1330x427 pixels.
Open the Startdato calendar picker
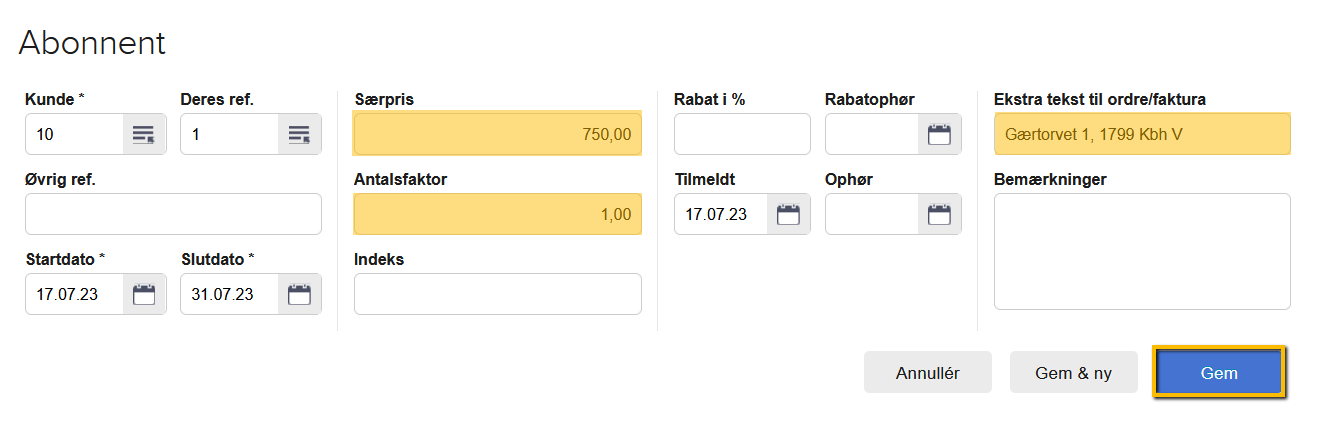coord(144,294)
